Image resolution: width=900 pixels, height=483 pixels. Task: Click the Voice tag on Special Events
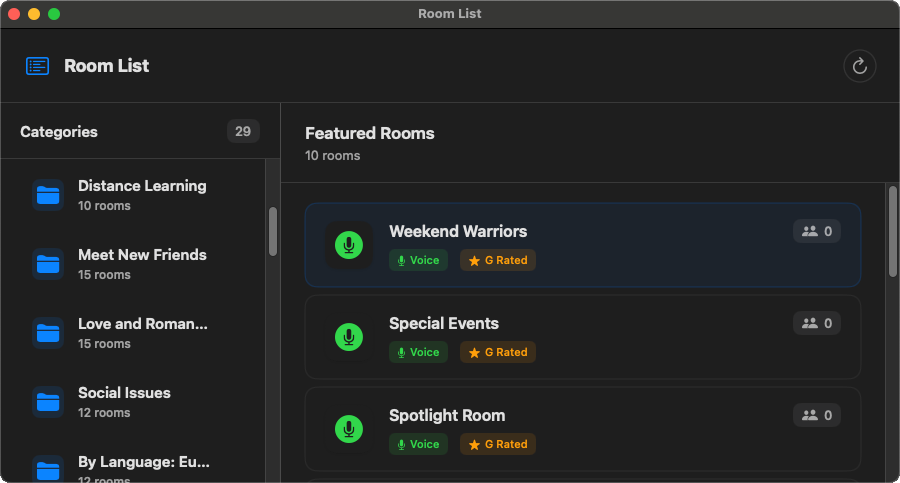(418, 352)
